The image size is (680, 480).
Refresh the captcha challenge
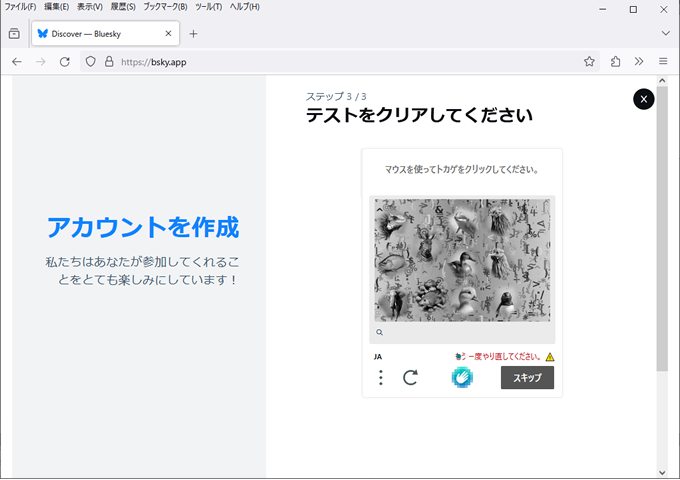pos(410,378)
